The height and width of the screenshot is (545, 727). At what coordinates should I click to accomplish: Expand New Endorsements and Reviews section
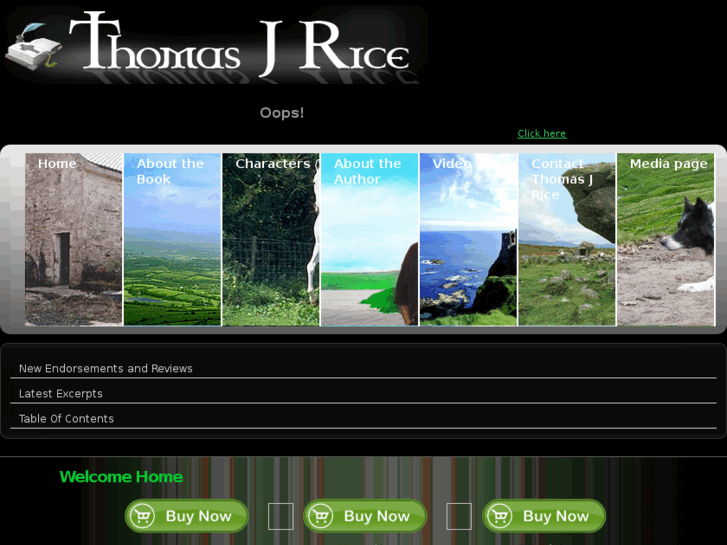pos(364,368)
